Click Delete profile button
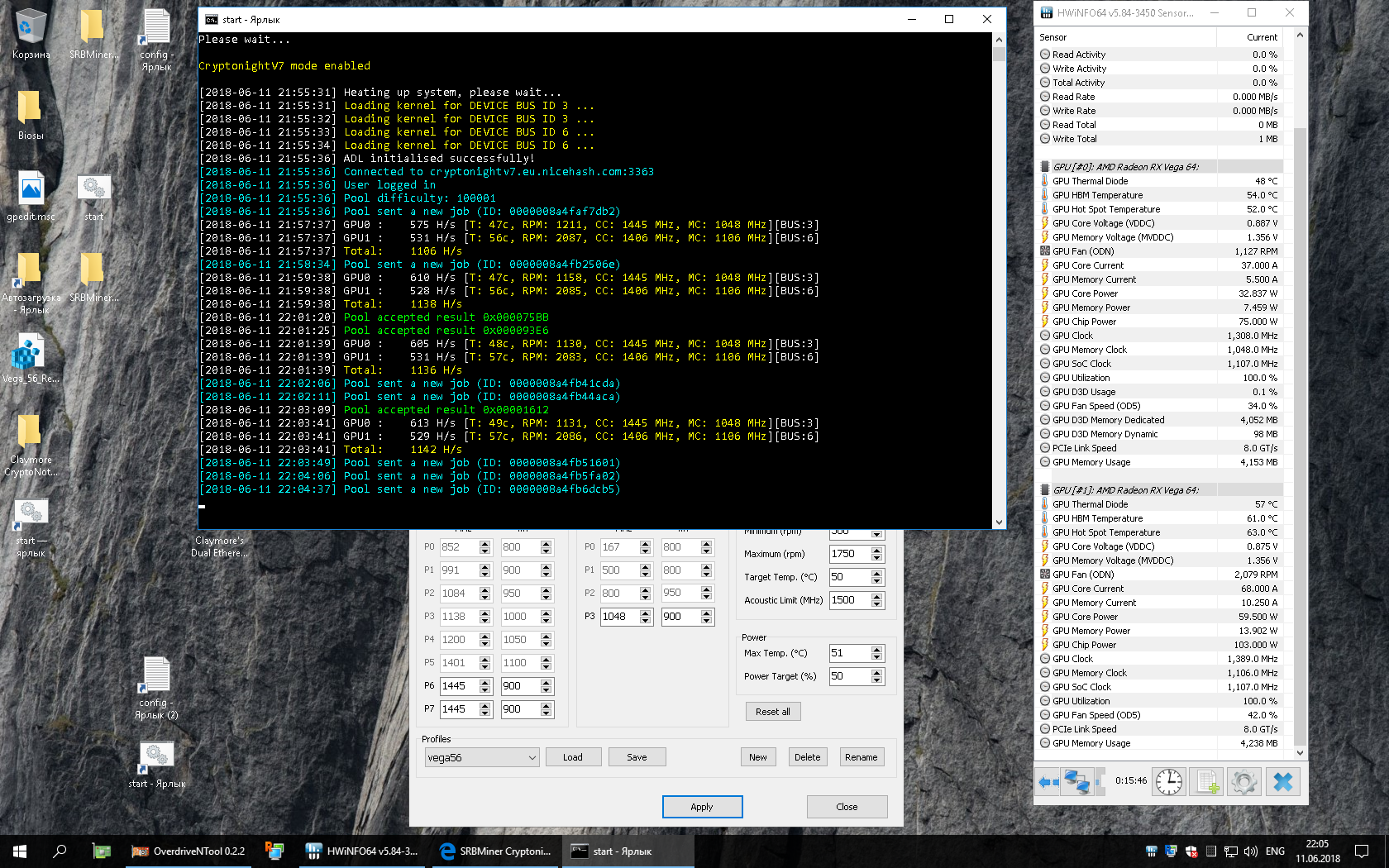Screen dimensions: 1389x868 [807, 757]
